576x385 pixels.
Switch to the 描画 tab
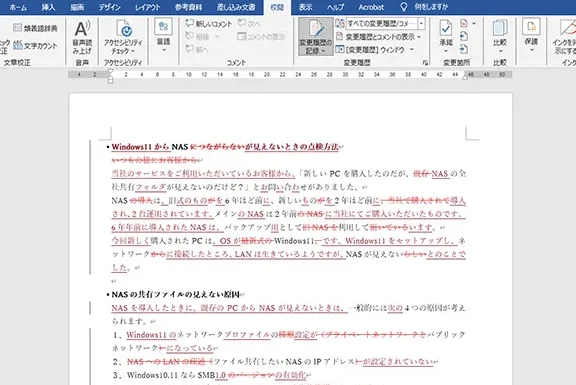point(77,7)
